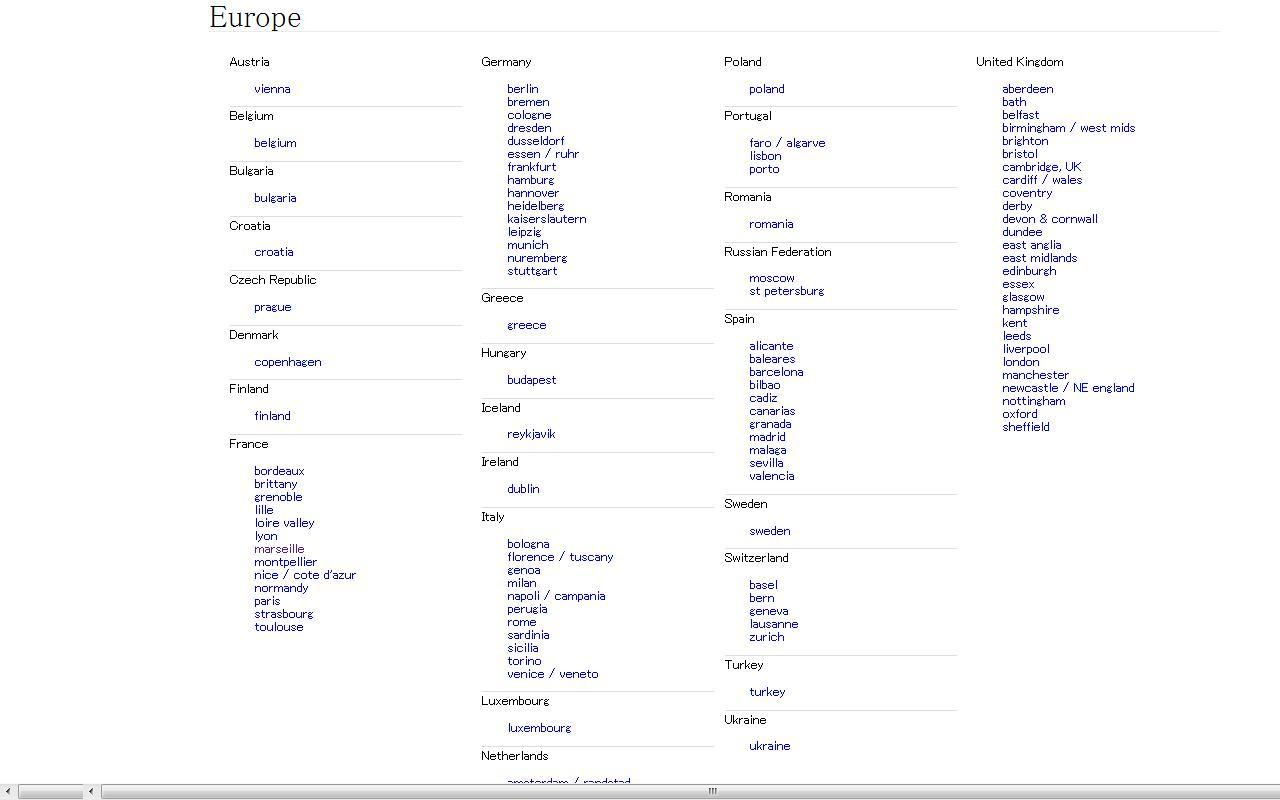
Task: Select the kaiserslautern link
Action: click(547, 219)
